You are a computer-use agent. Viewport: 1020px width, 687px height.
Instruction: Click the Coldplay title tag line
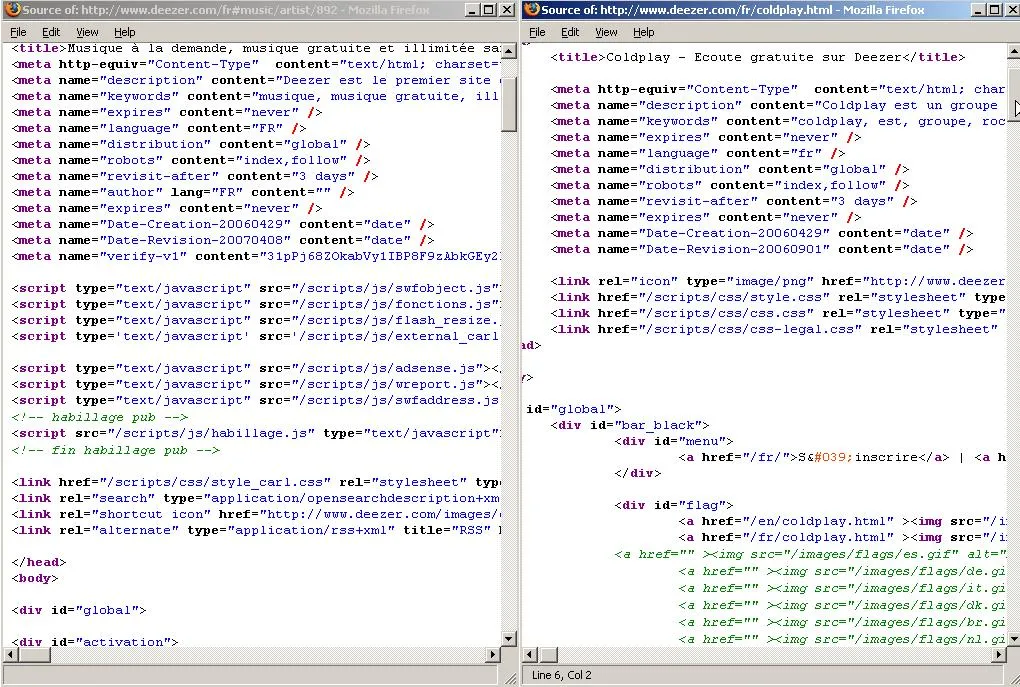pyautogui.click(x=758, y=57)
